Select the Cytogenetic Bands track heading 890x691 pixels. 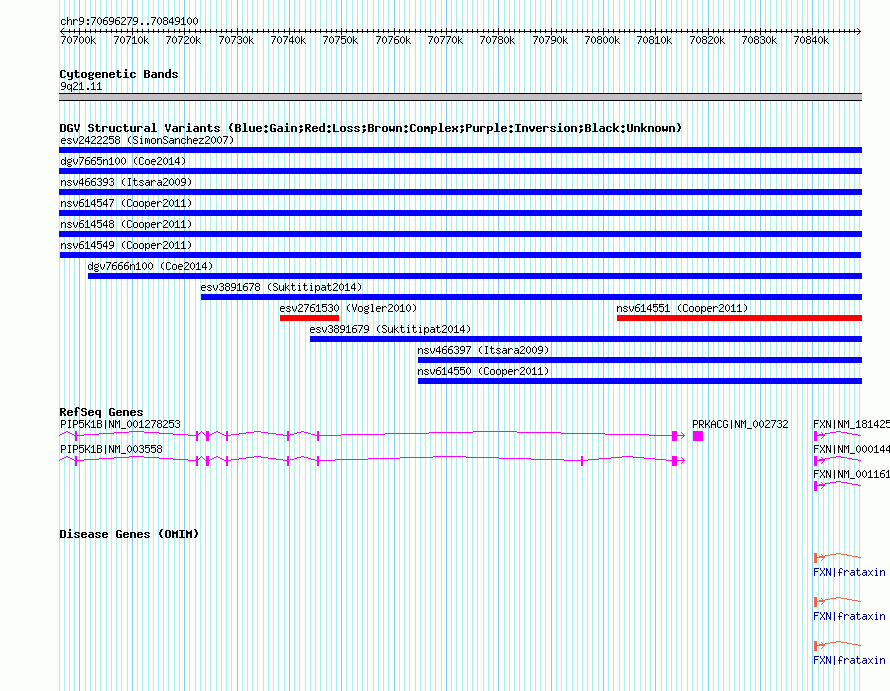tap(119, 74)
